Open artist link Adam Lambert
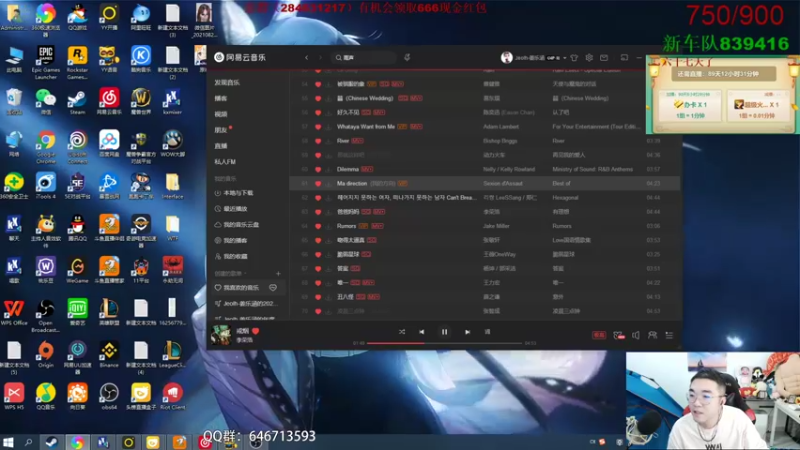The height and width of the screenshot is (450, 800). click(501, 127)
